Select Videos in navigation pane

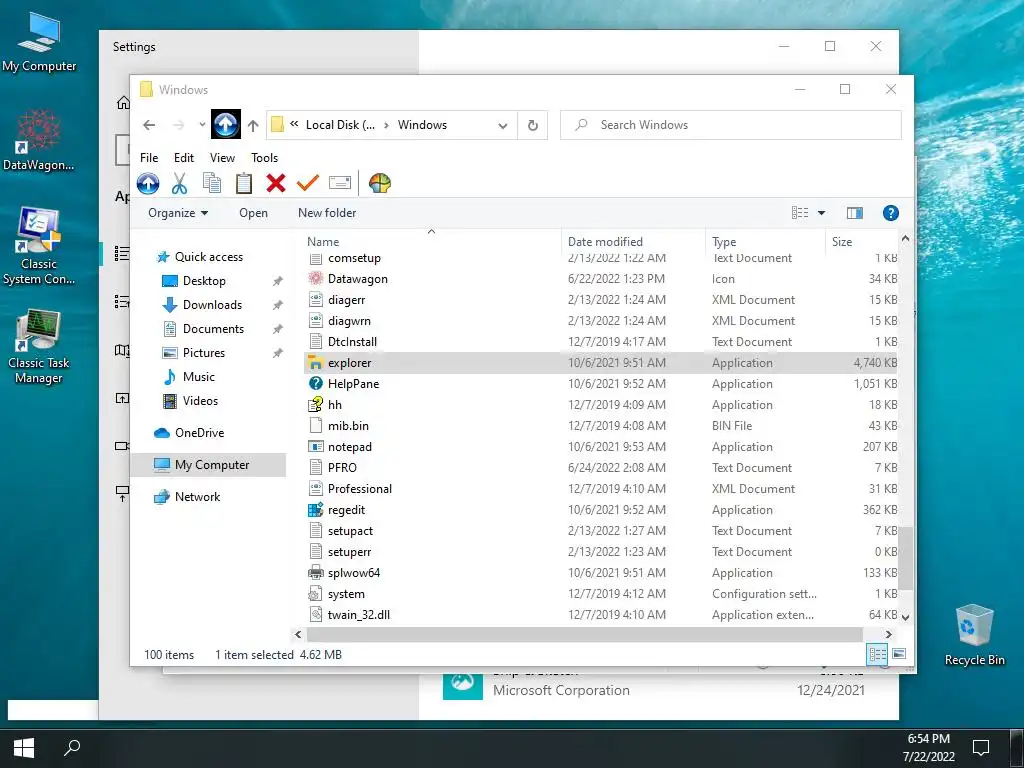200,401
